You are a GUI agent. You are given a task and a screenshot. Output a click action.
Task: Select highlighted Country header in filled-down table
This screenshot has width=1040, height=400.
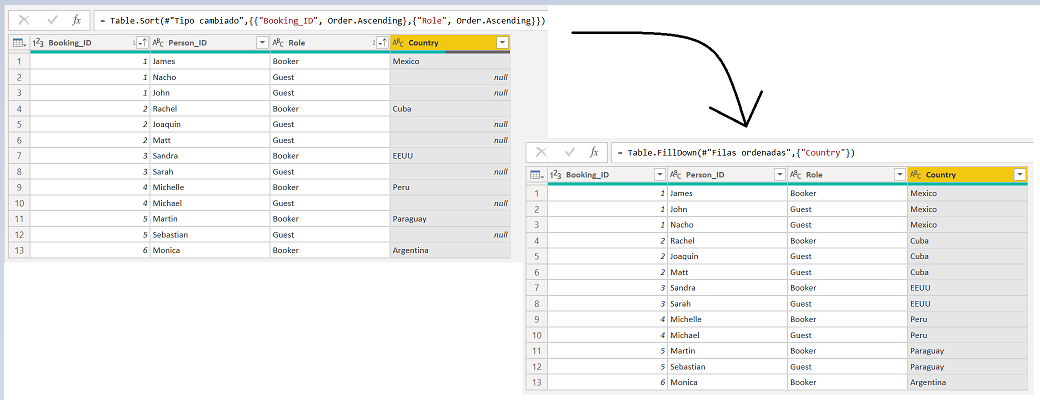[967, 174]
